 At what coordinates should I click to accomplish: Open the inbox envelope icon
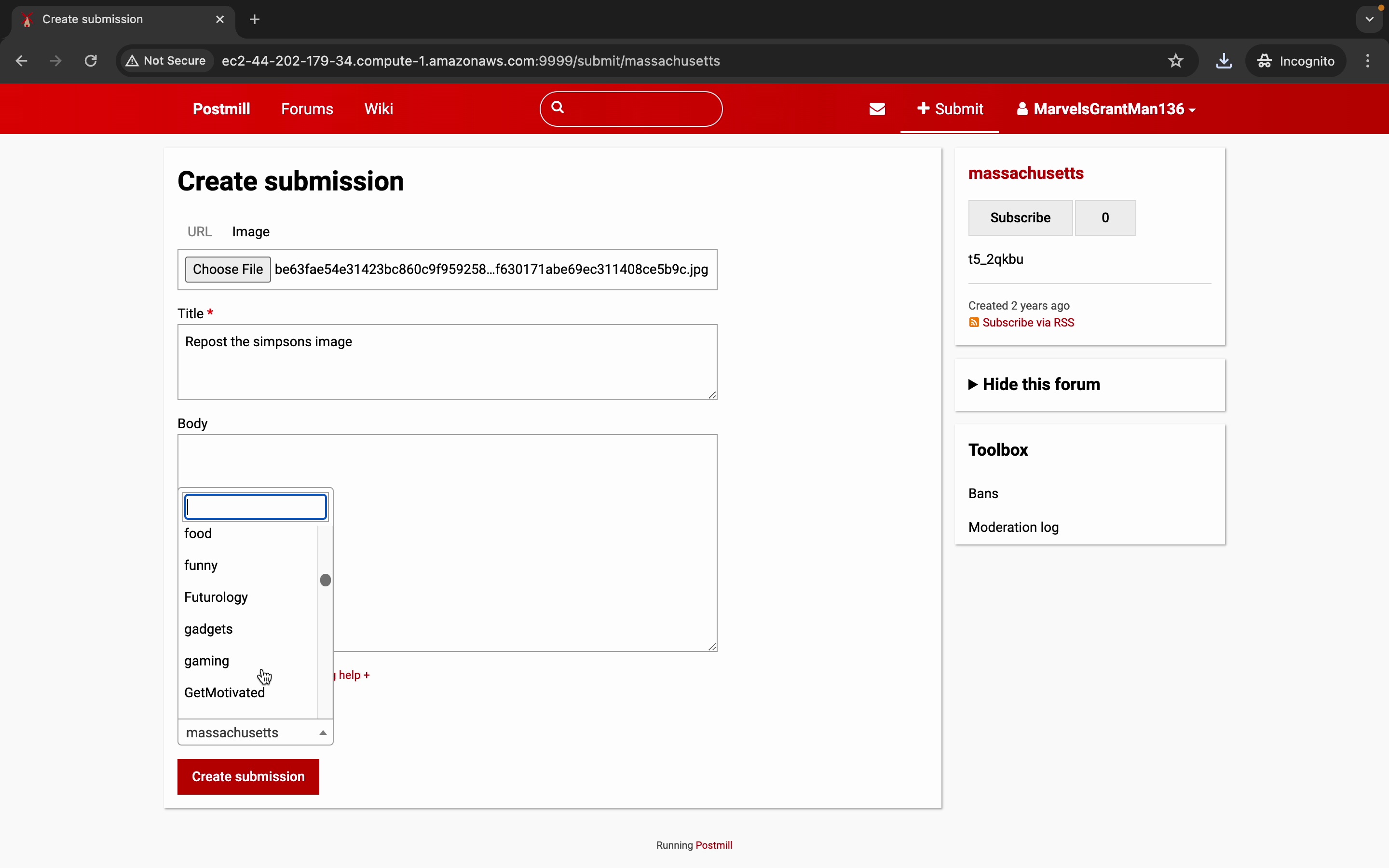[x=877, y=109]
